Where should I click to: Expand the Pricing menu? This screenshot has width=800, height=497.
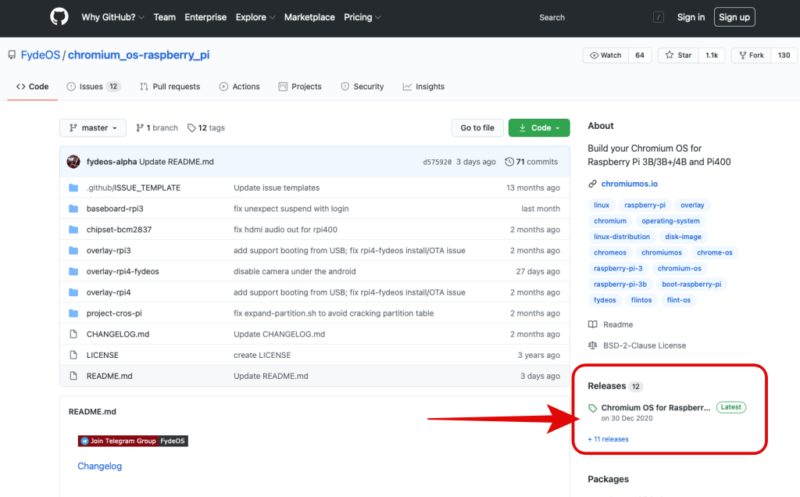[x=362, y=17]
